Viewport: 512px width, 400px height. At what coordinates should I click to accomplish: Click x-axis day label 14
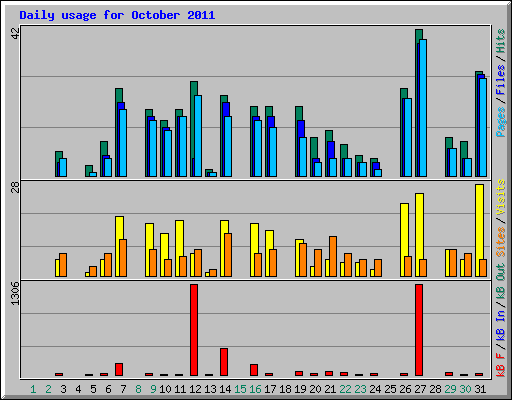point(225,389)
